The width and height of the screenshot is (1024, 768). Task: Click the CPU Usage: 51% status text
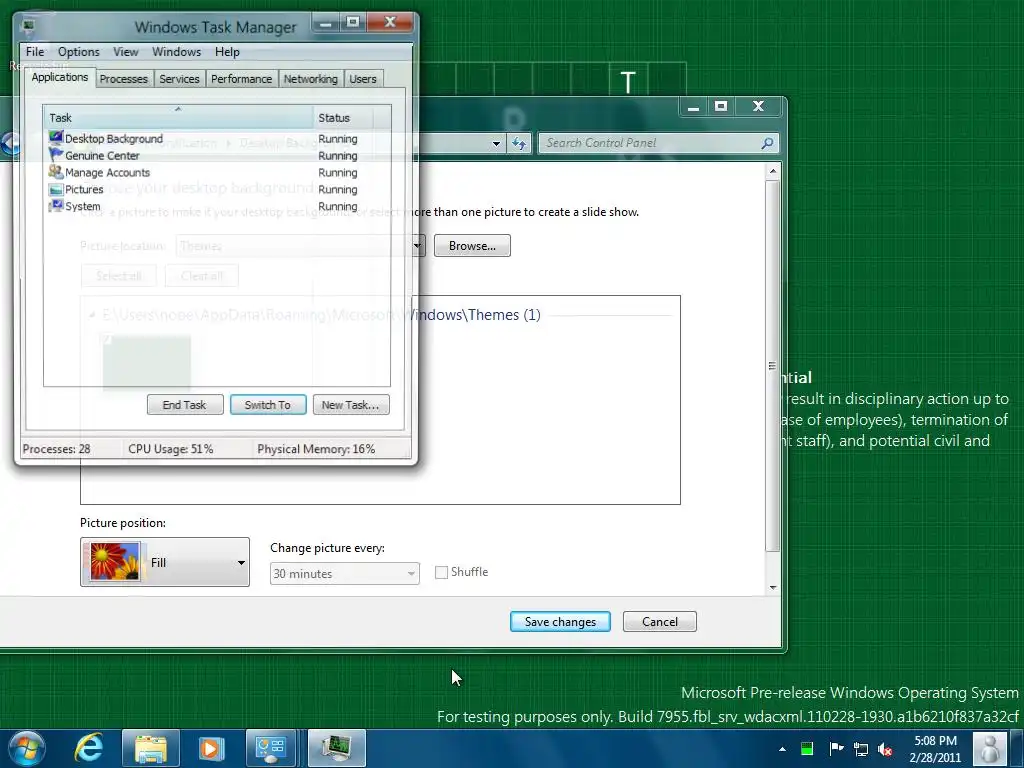(170, 449)
